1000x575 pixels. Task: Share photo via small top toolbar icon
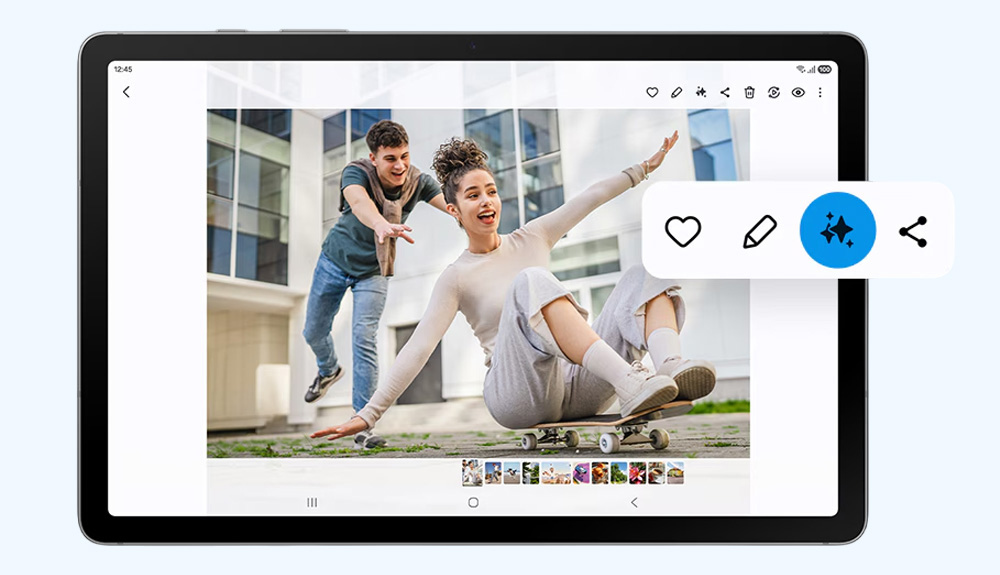coord(725,92)
